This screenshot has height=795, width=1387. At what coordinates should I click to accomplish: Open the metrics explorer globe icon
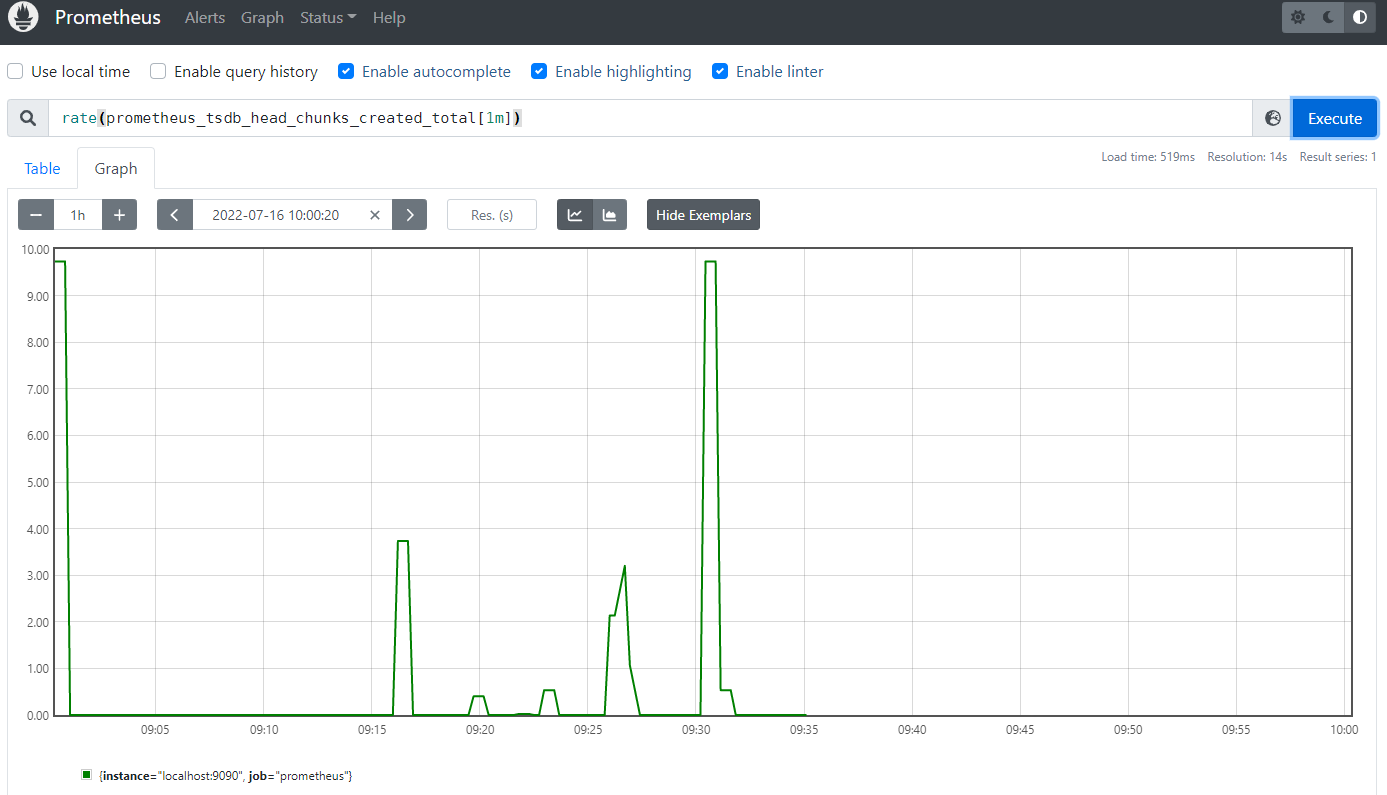click(x=1272, y=118)
